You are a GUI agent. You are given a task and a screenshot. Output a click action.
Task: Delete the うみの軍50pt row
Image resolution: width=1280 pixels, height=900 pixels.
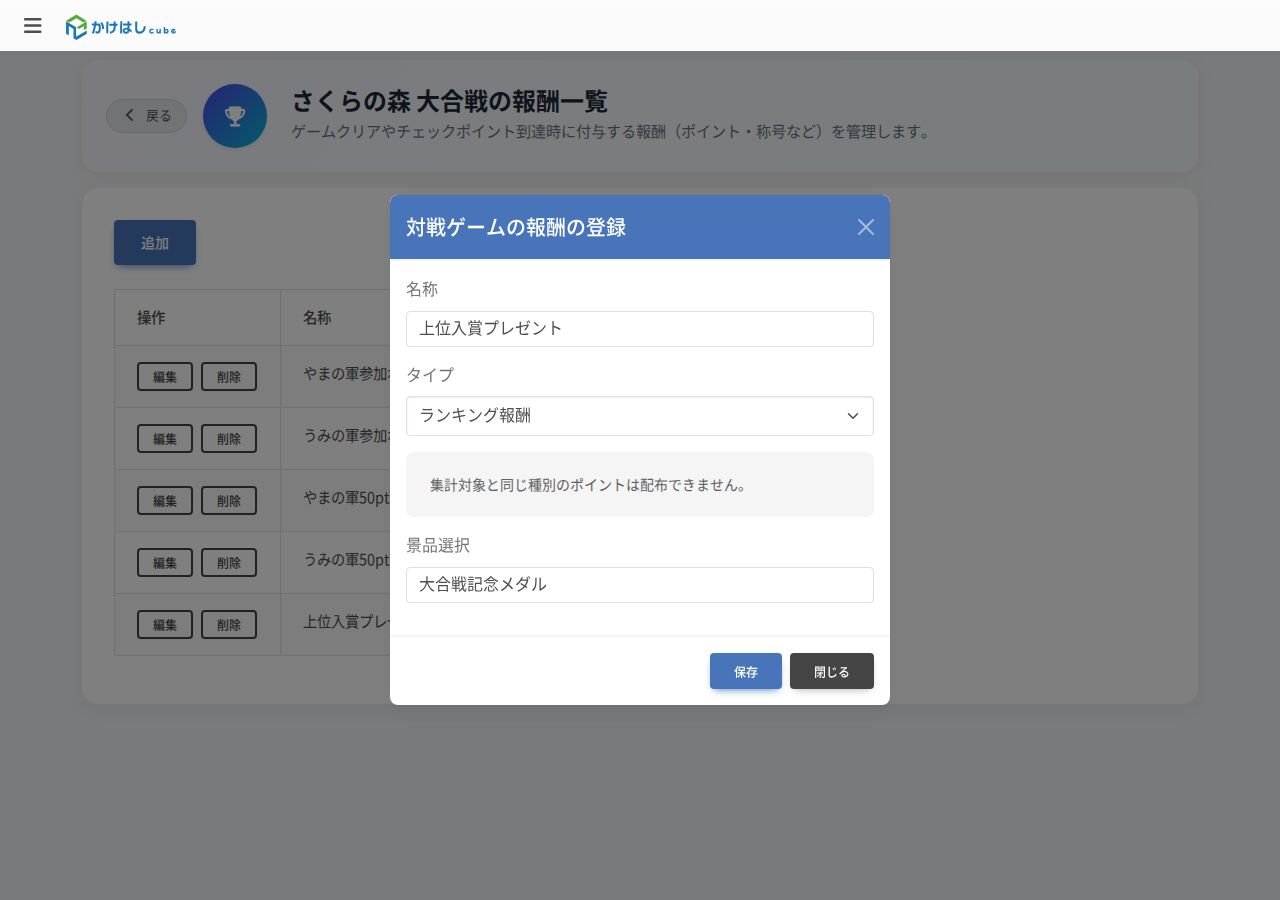point(229,563)
